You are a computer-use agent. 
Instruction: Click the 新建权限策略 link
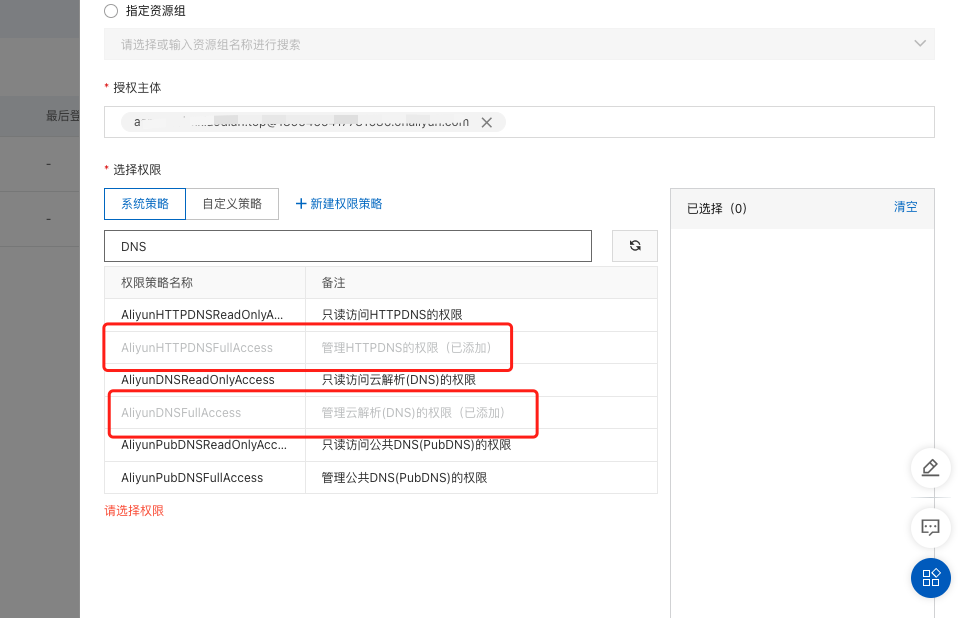(339, 204)
